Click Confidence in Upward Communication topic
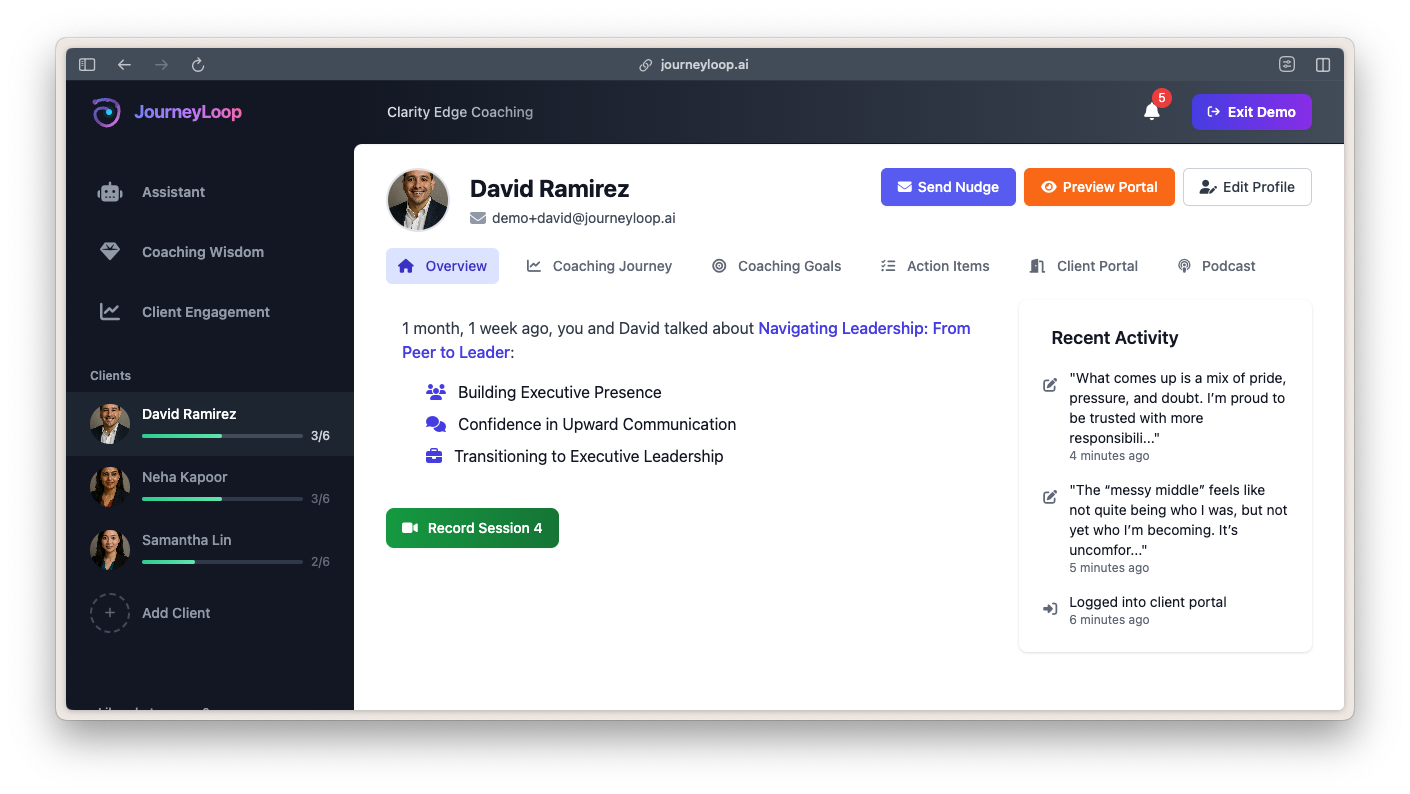 597,424
